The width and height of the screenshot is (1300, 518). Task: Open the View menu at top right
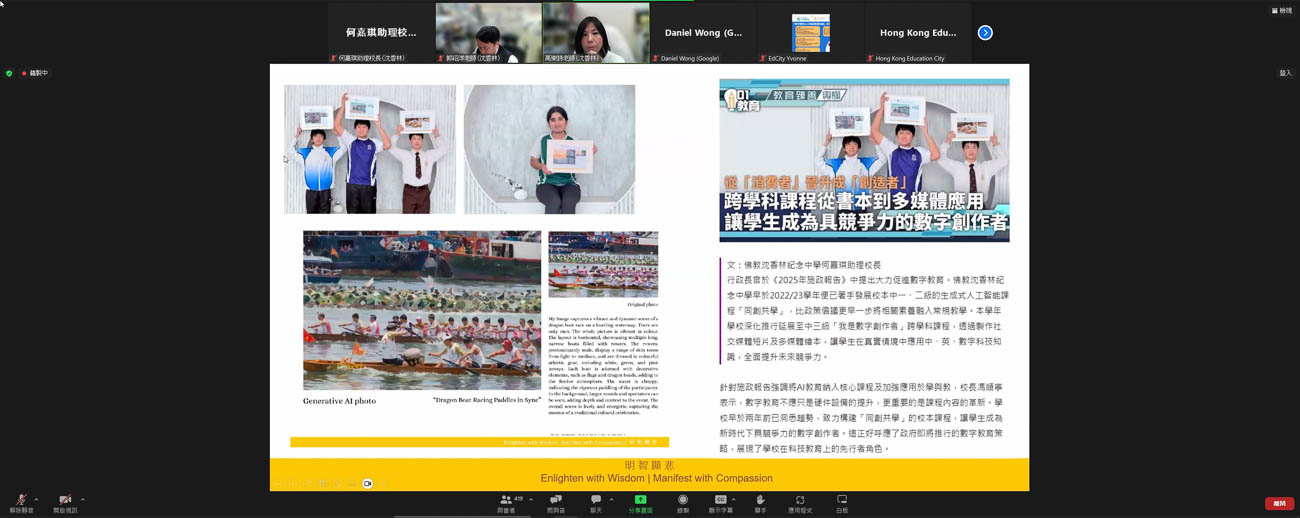pyautogui.click(x=1281, y=11)
